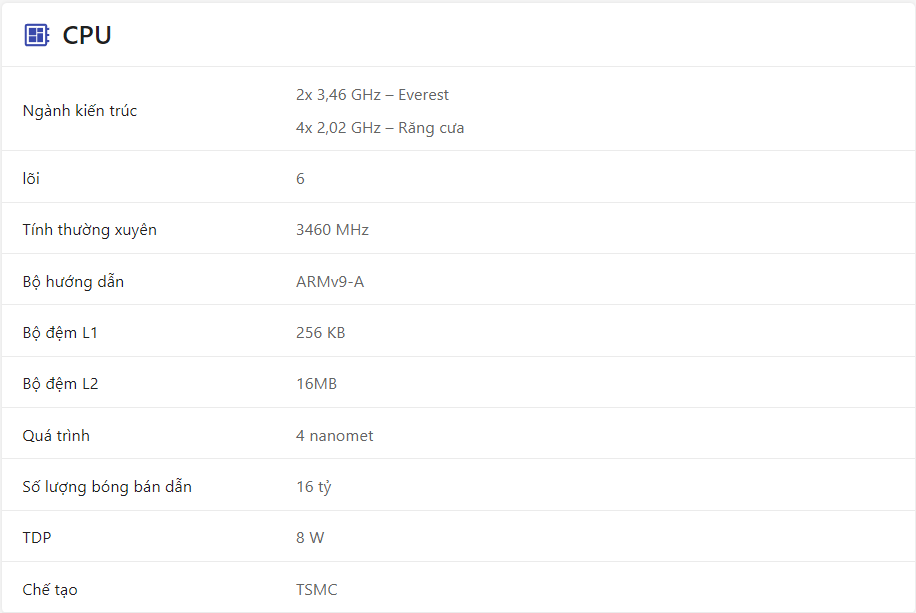916x613 pixels.
Task: Click the 3460 MHz frequency value
Action: (x=332, y=230)
